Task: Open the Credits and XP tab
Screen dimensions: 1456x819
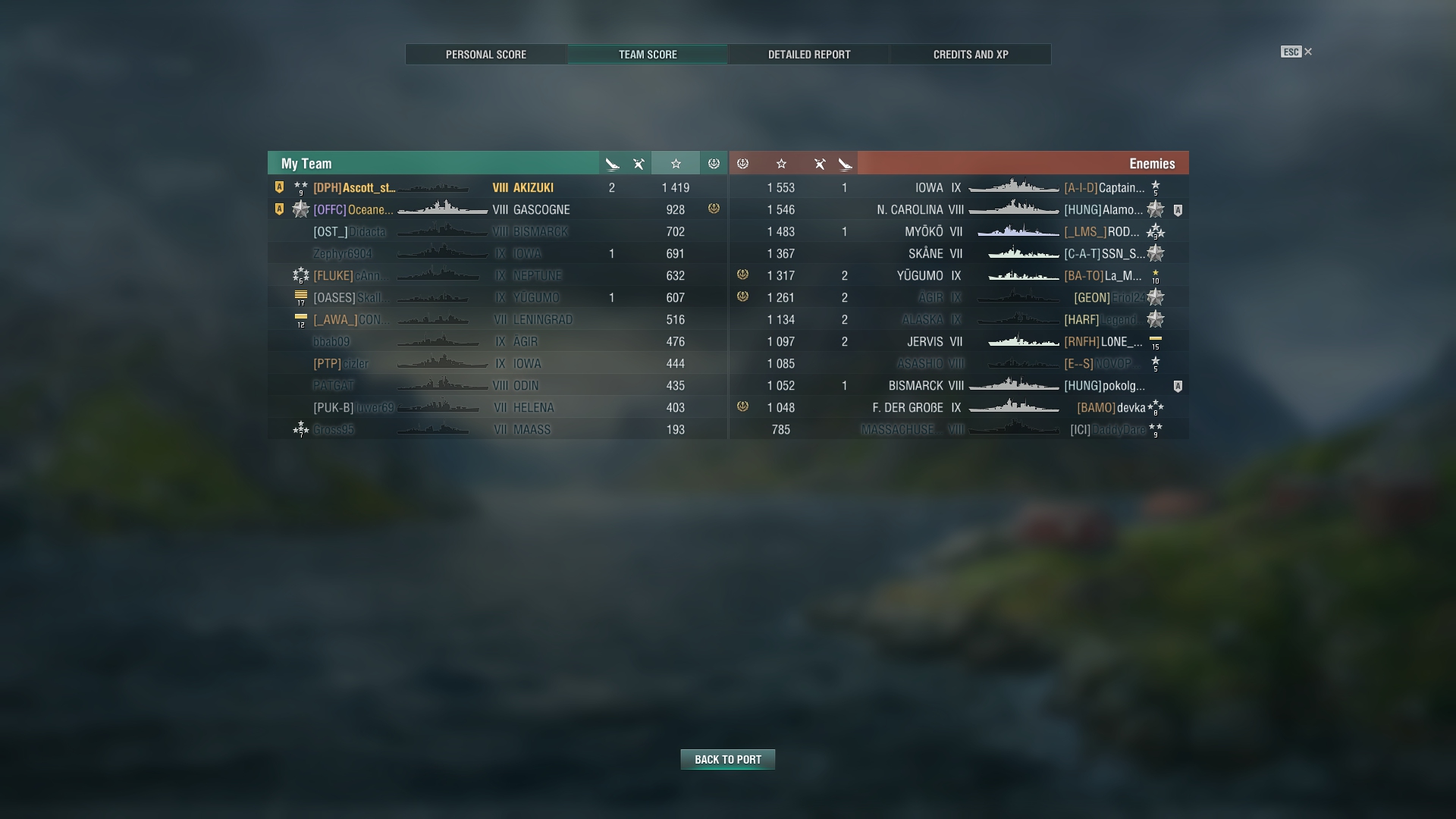Action: (971, 55)
